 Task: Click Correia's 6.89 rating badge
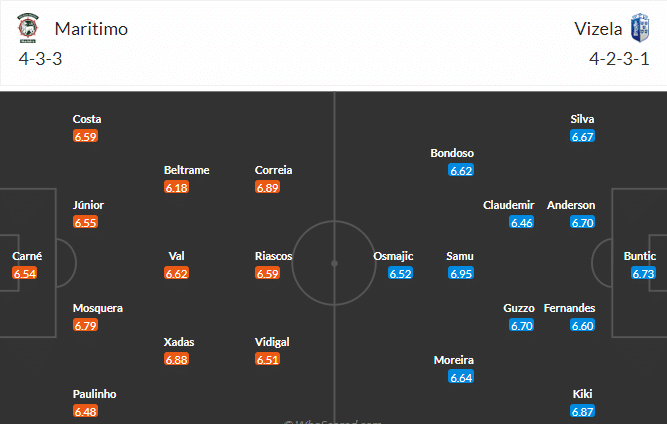pos(267,187)
